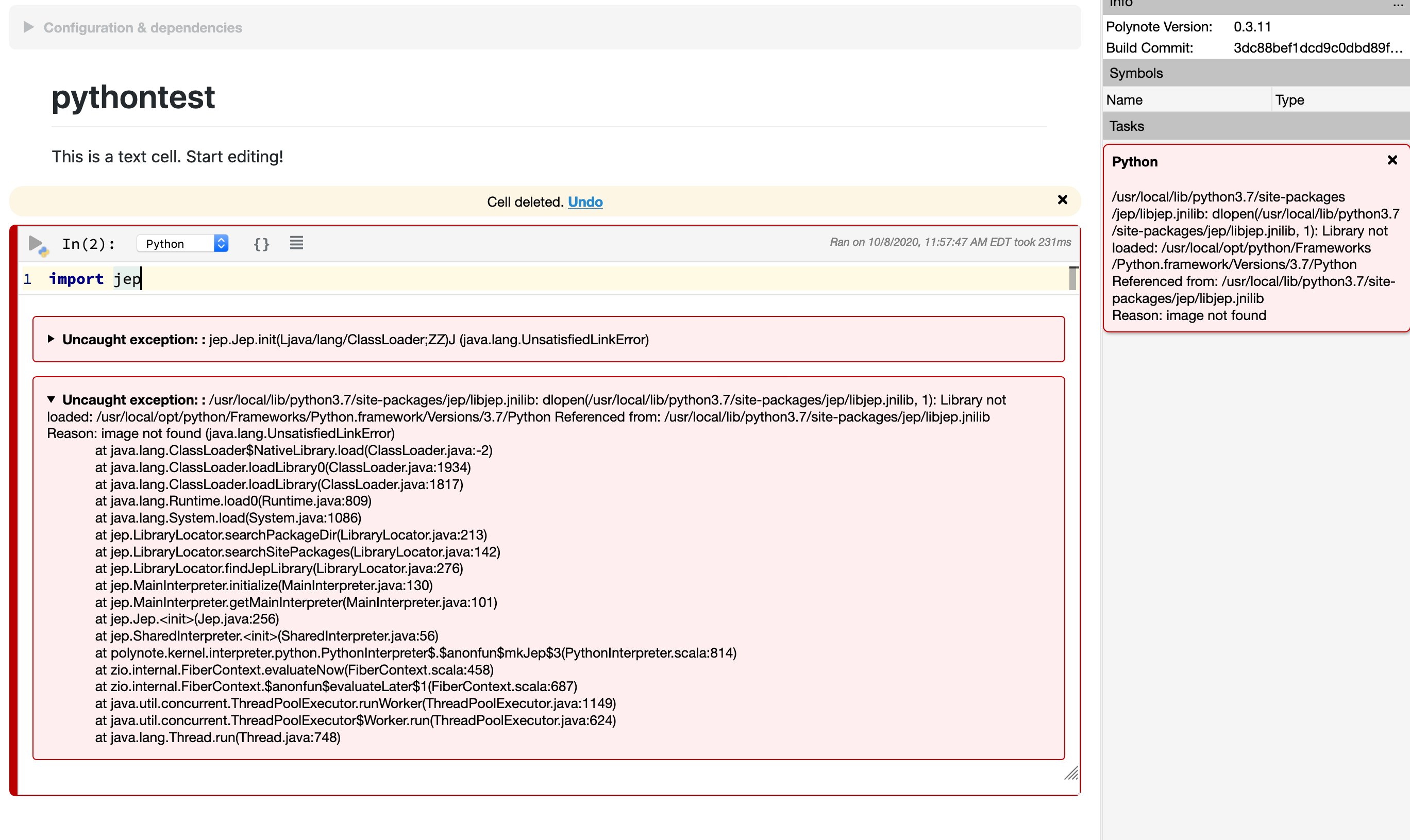
Task: Open the cell language dropdown showing Python
Action: (x=182, y=243)
